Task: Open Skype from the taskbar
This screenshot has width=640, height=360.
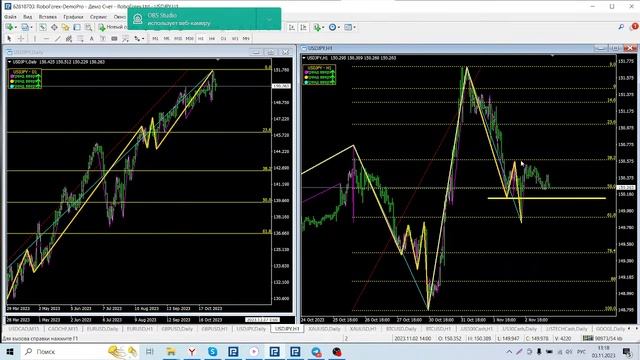Action: click(x=212, y=351)
